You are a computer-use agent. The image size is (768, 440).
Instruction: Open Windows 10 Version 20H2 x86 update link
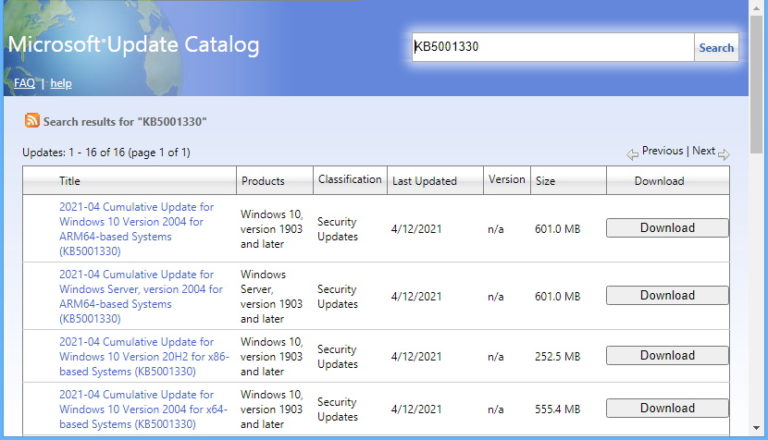click(144, 357)
